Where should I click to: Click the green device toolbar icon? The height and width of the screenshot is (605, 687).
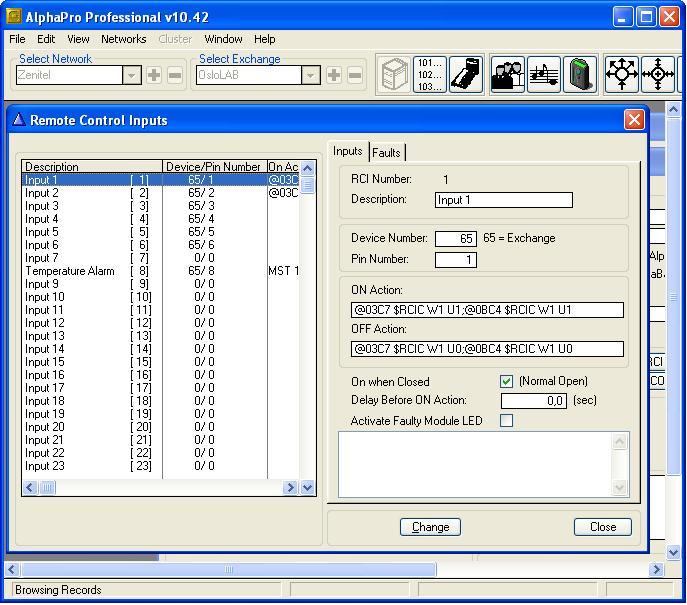click(579, 75)
